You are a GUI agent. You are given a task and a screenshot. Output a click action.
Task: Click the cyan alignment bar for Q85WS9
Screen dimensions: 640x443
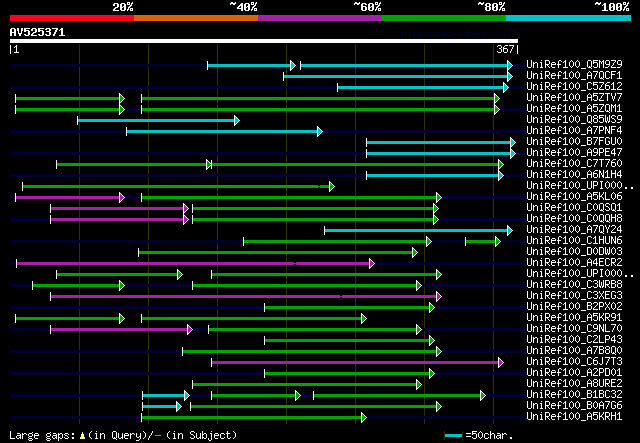[158, 120]
